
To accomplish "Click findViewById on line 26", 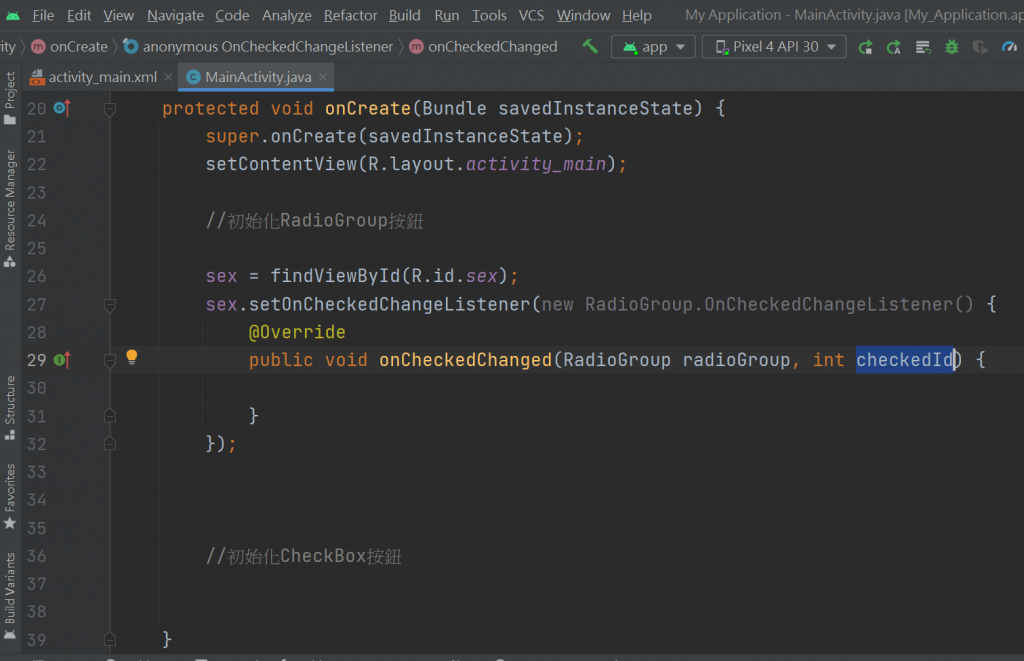I will coord(336,276).
